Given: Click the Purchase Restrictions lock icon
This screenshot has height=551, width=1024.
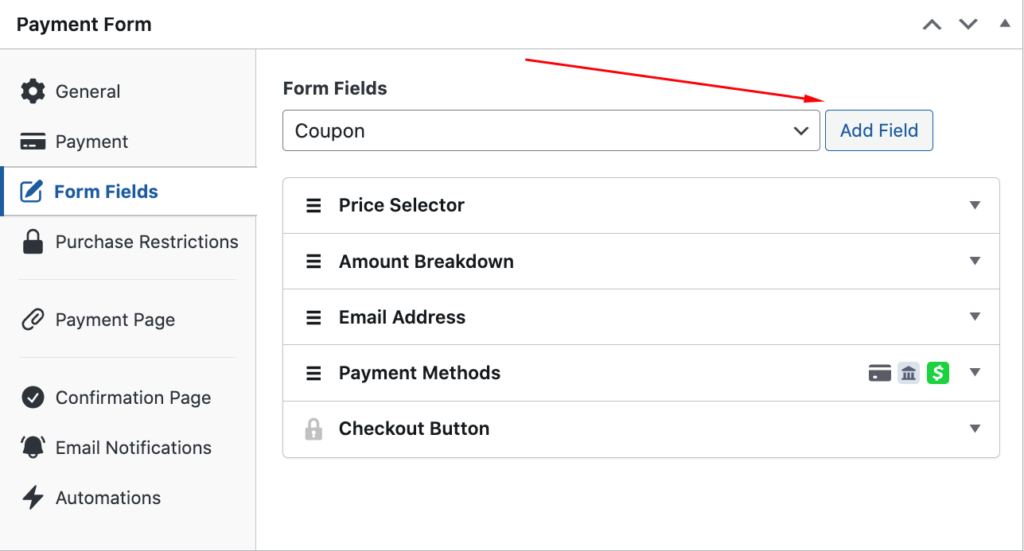Looking at the screenshot, I should (33, 242).
